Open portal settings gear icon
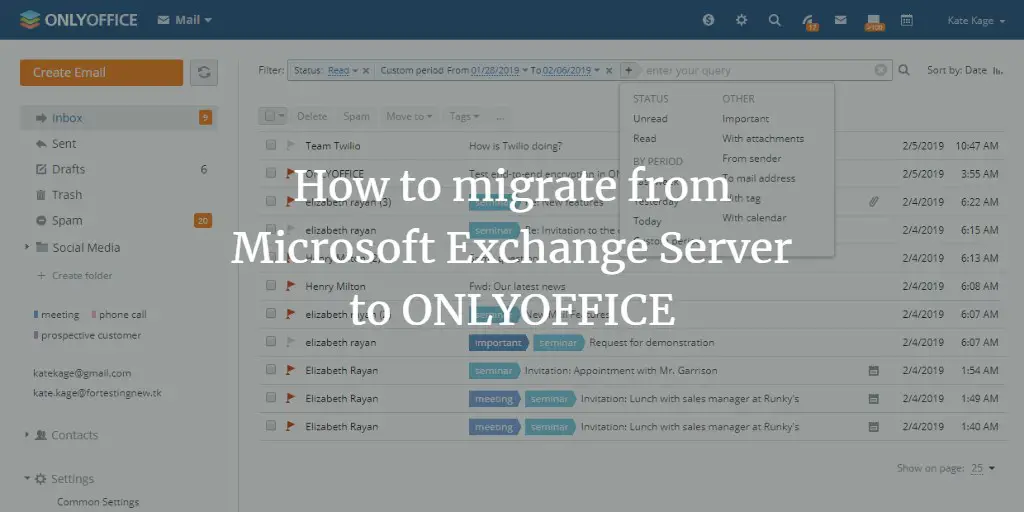Screen dimensions: 1024x512 click(x=741, y=20)
